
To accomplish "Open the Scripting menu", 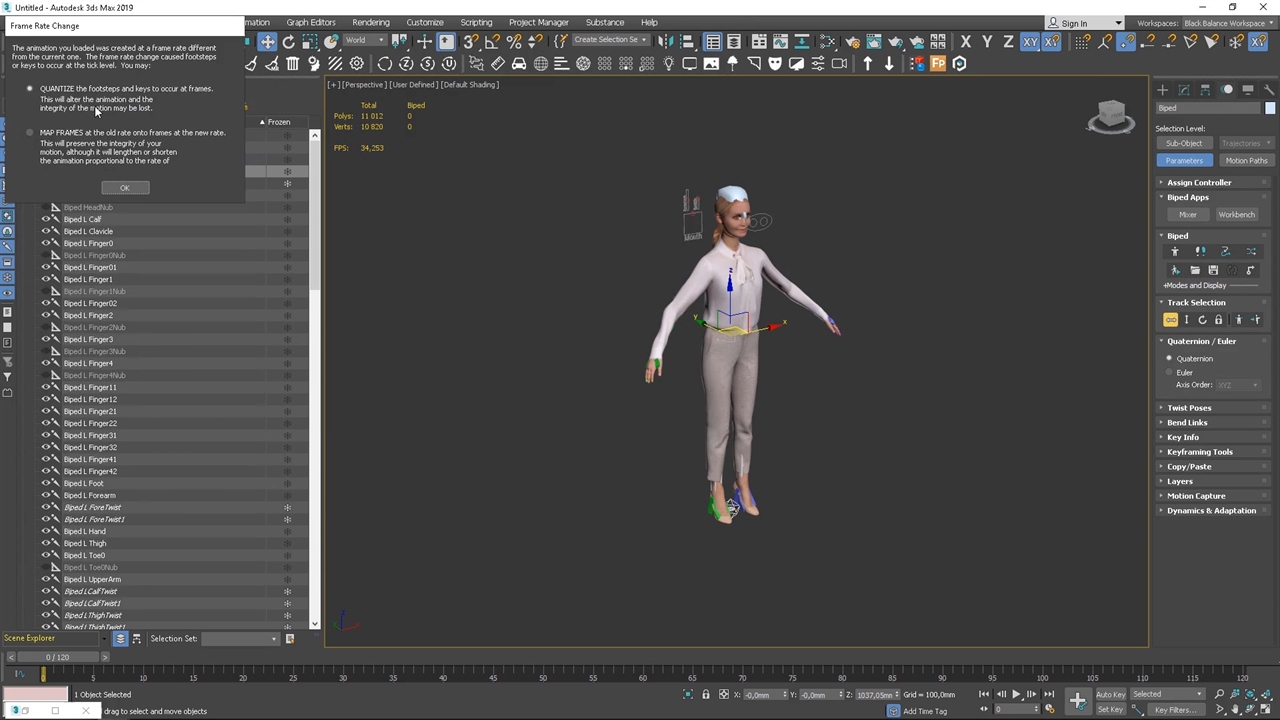I will coord(476,22).
